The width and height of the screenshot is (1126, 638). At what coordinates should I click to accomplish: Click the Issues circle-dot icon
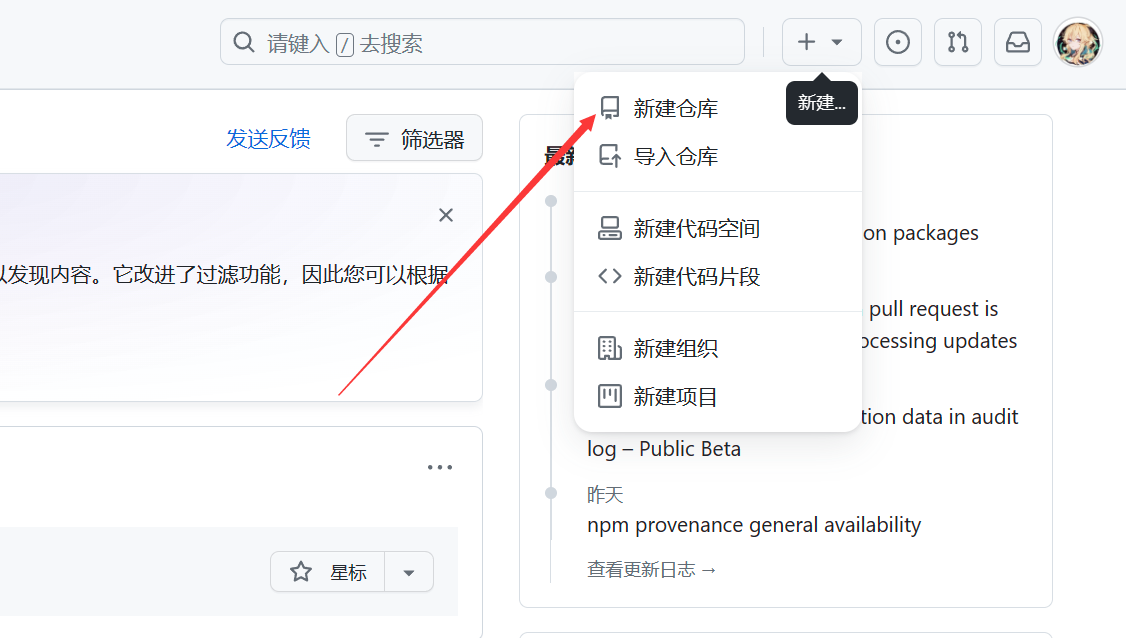(x=897, y=42)
